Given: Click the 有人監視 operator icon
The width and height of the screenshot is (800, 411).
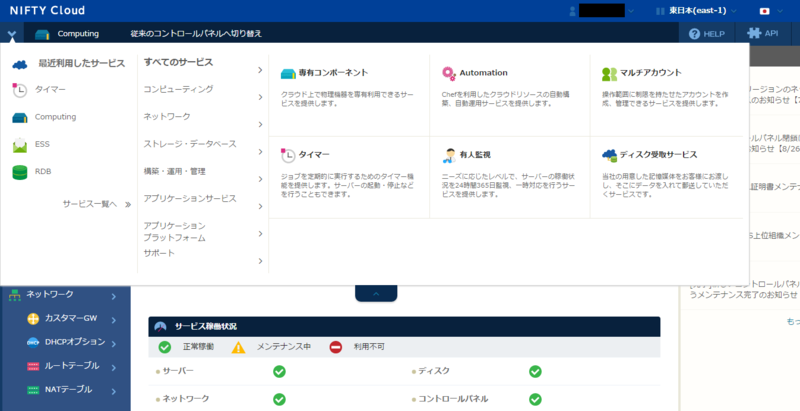Looking at the screenshot, I should (449, 155).
